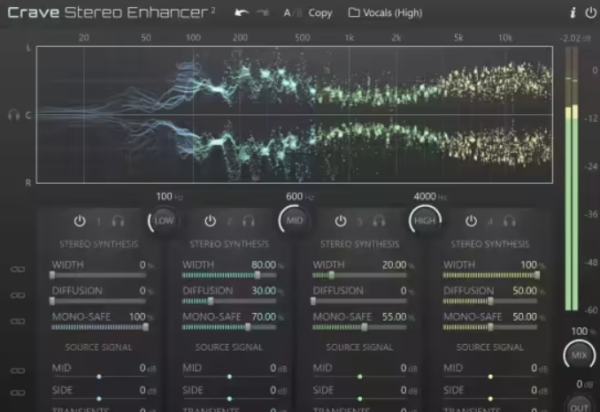Toggle the band 1 power button

pyautogui.click(x=79, y=221)
